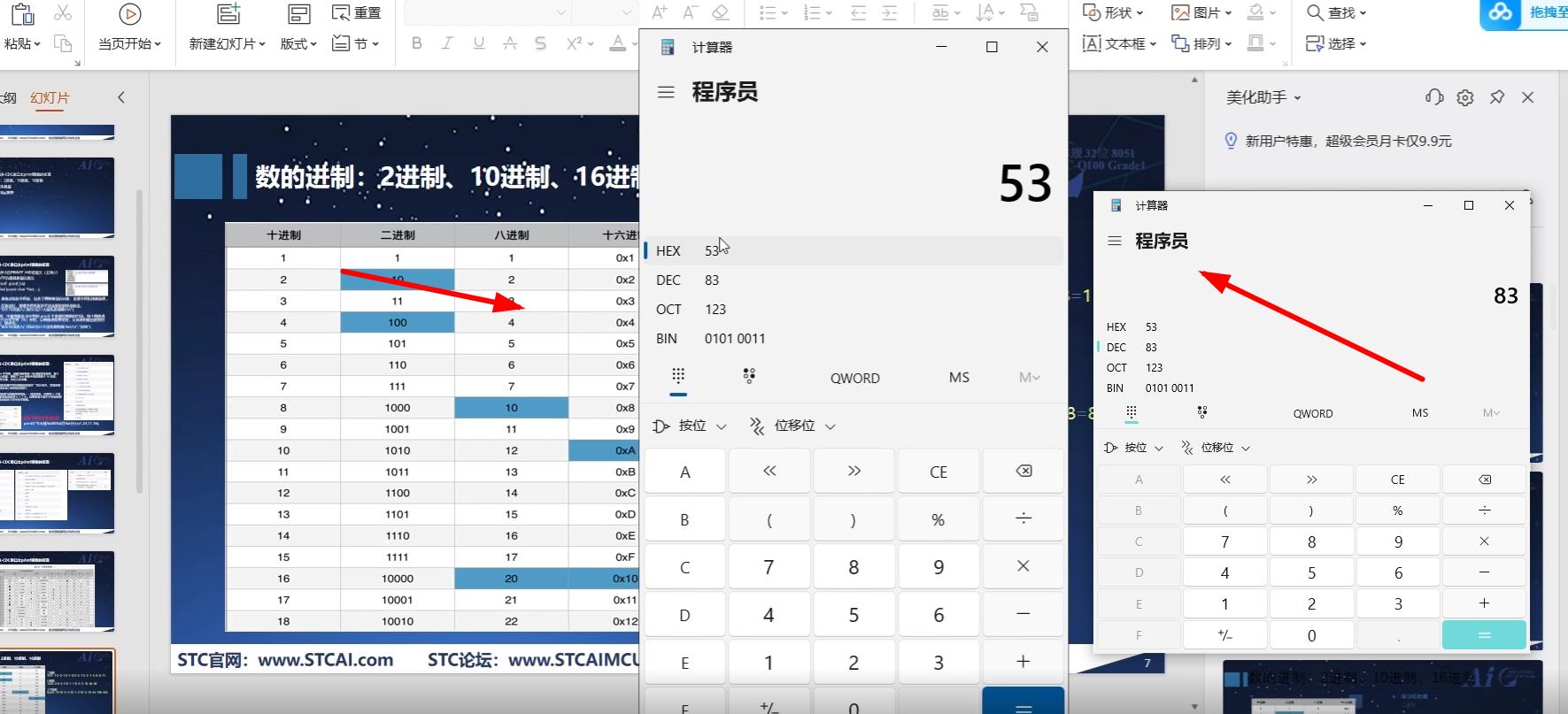The width and height of the screenshot is (1568, 714).
Task: Click the equals key in calculator showing 83
Action: (1485, 635)
